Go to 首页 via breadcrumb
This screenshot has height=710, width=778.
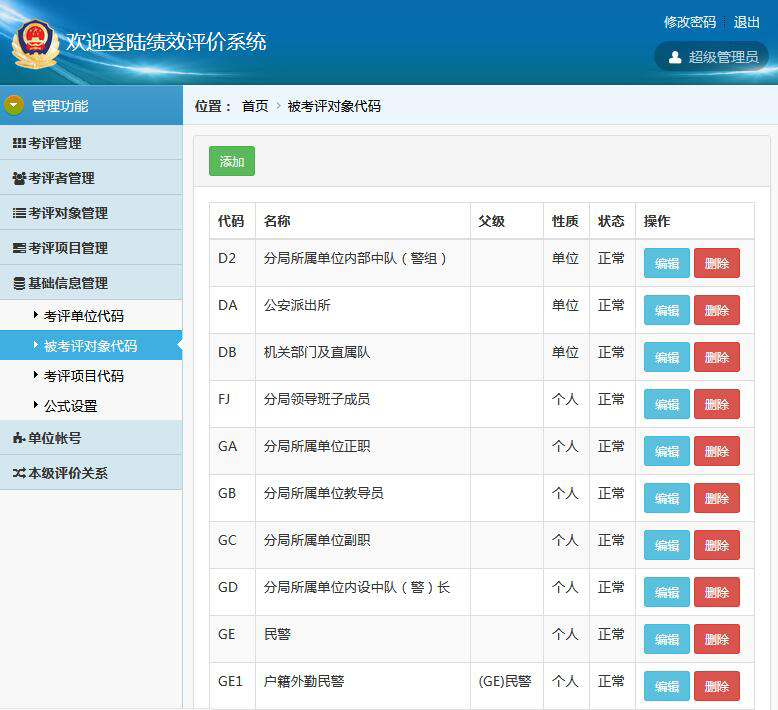[x=255, y=106]
